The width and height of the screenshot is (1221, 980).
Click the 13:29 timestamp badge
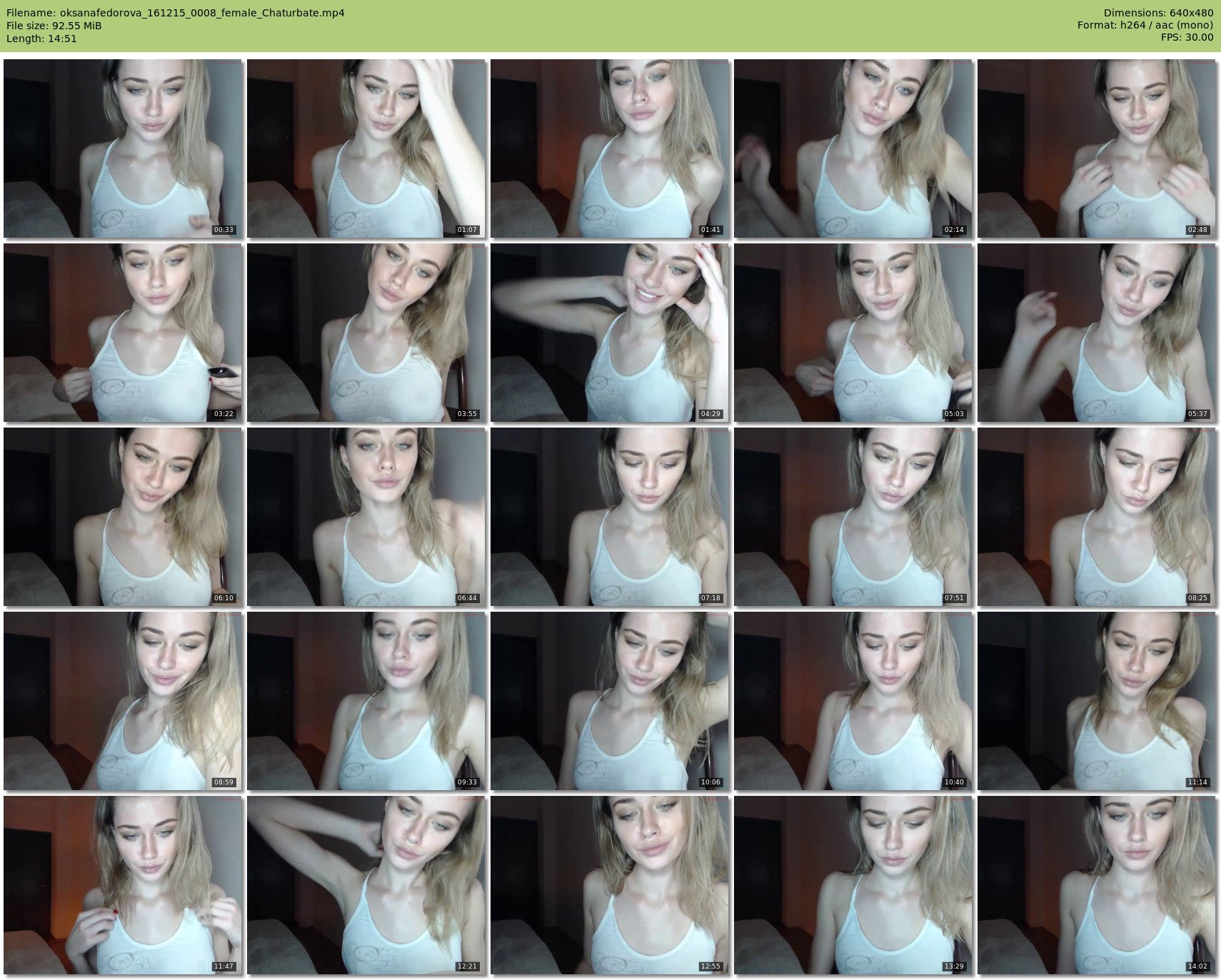[953, 966]
